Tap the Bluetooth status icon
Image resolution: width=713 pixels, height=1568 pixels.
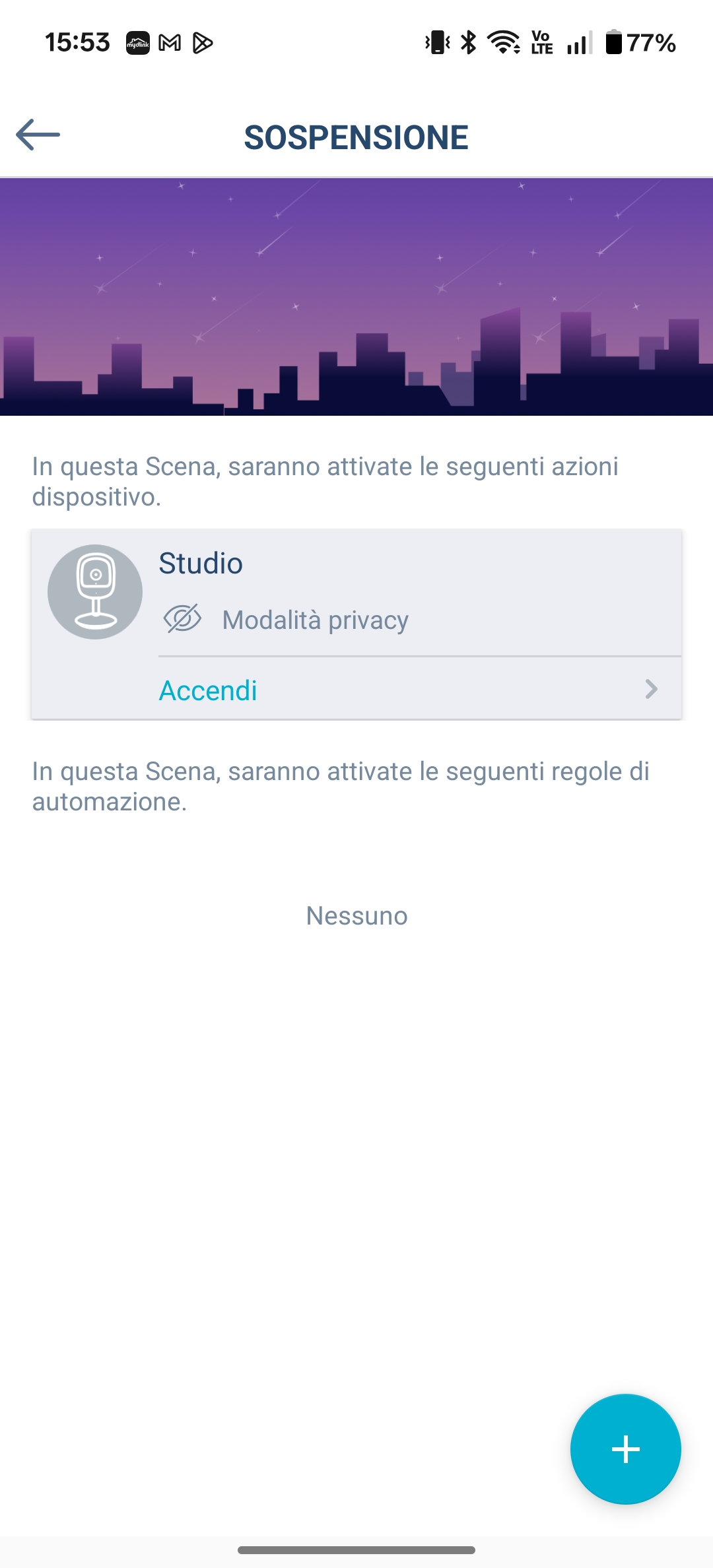(x=469, y=43)
